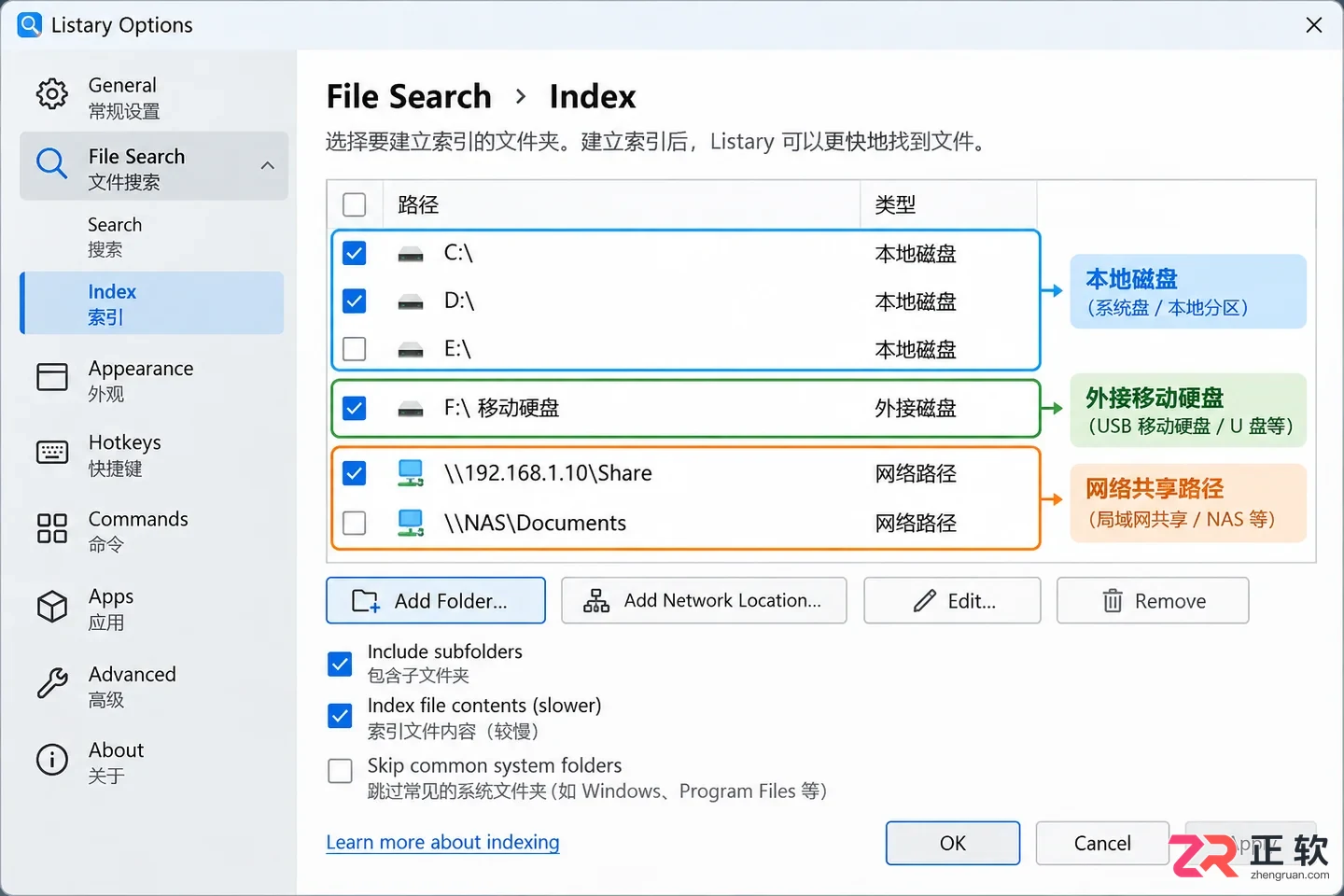
Task: Click the Edit... button
Action: 952,600
